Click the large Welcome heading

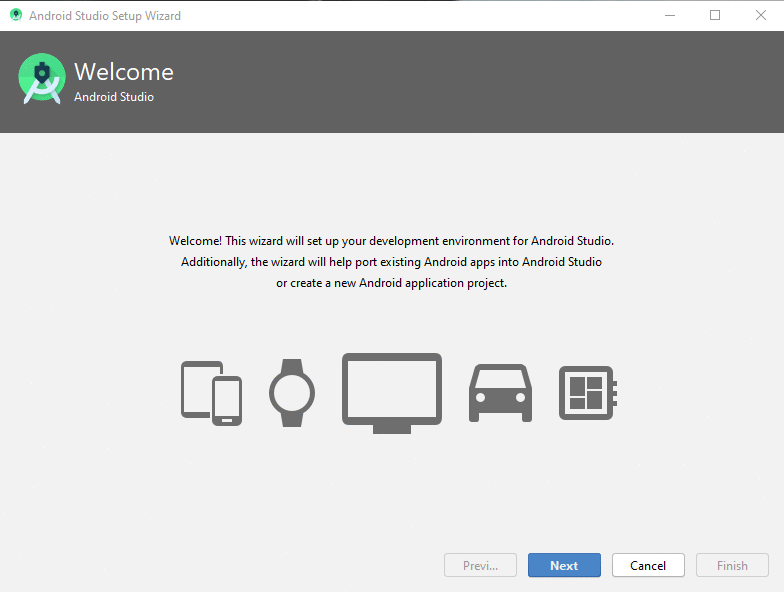point(124,72)
